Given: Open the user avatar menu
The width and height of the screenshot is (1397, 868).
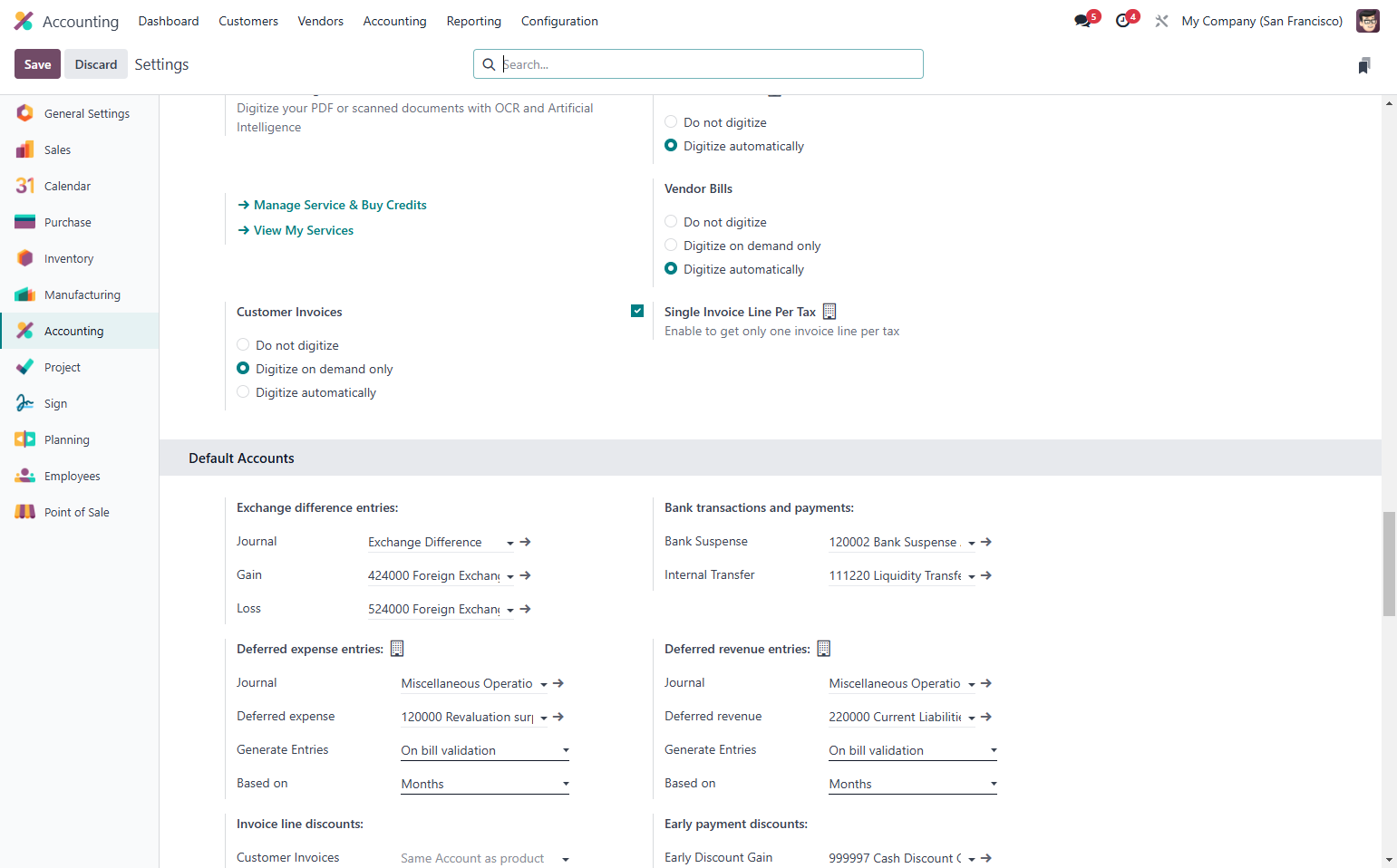Looking at the screenshot, I should 1367,21.
